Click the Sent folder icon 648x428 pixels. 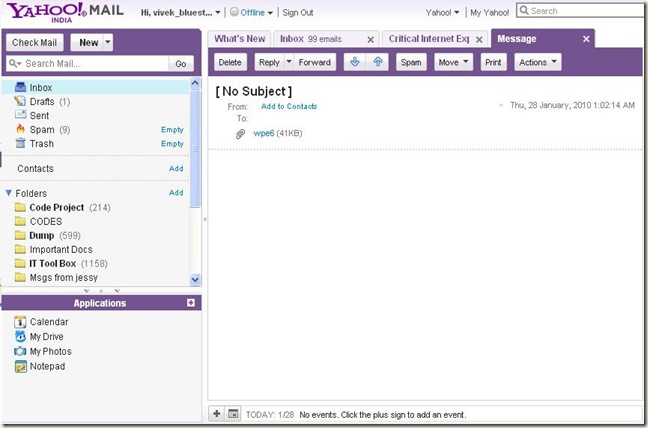[20, 115]
